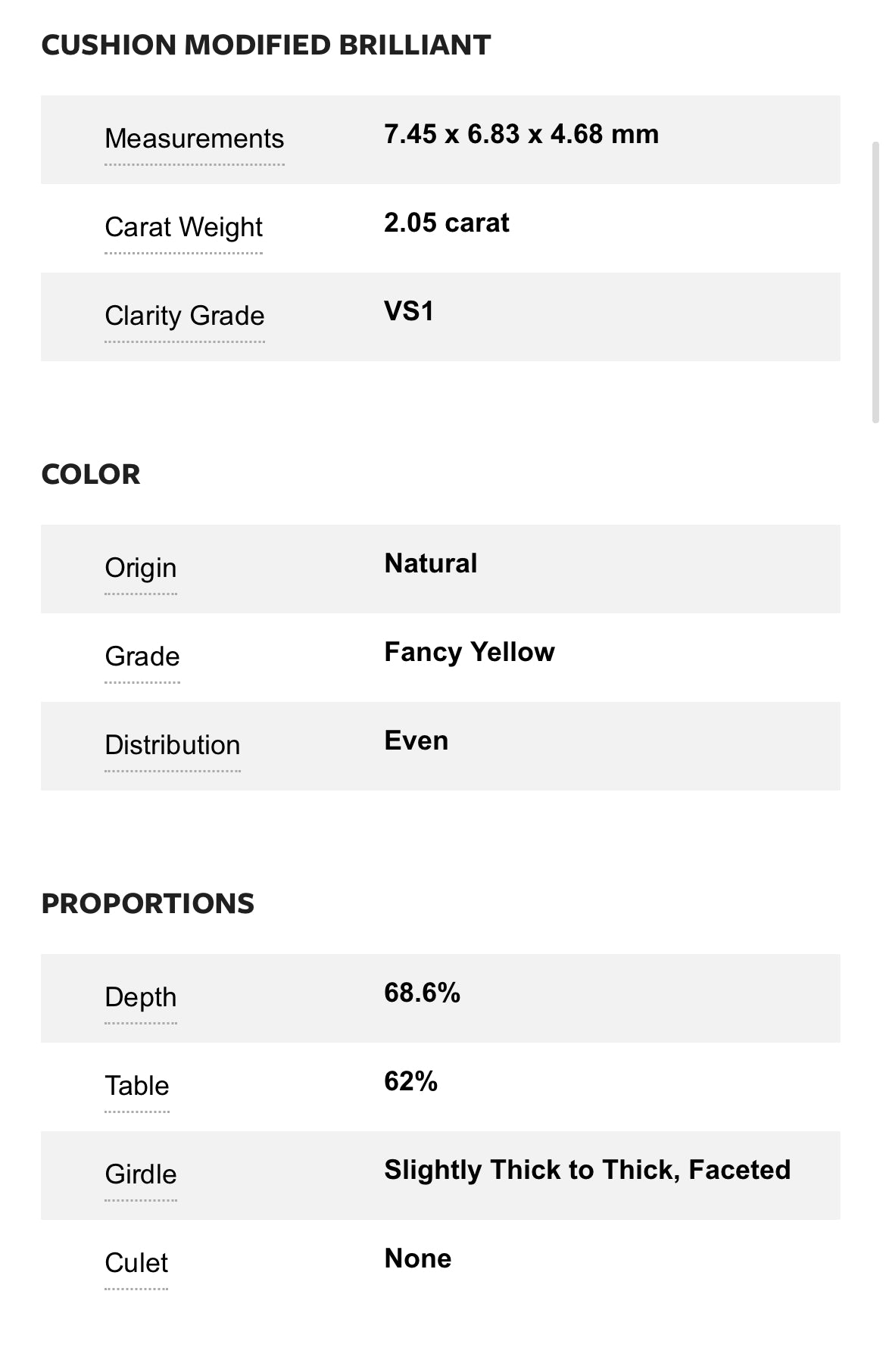Click the color Grade label link
Screen dimensions: 886x1372
coord(142,657)
